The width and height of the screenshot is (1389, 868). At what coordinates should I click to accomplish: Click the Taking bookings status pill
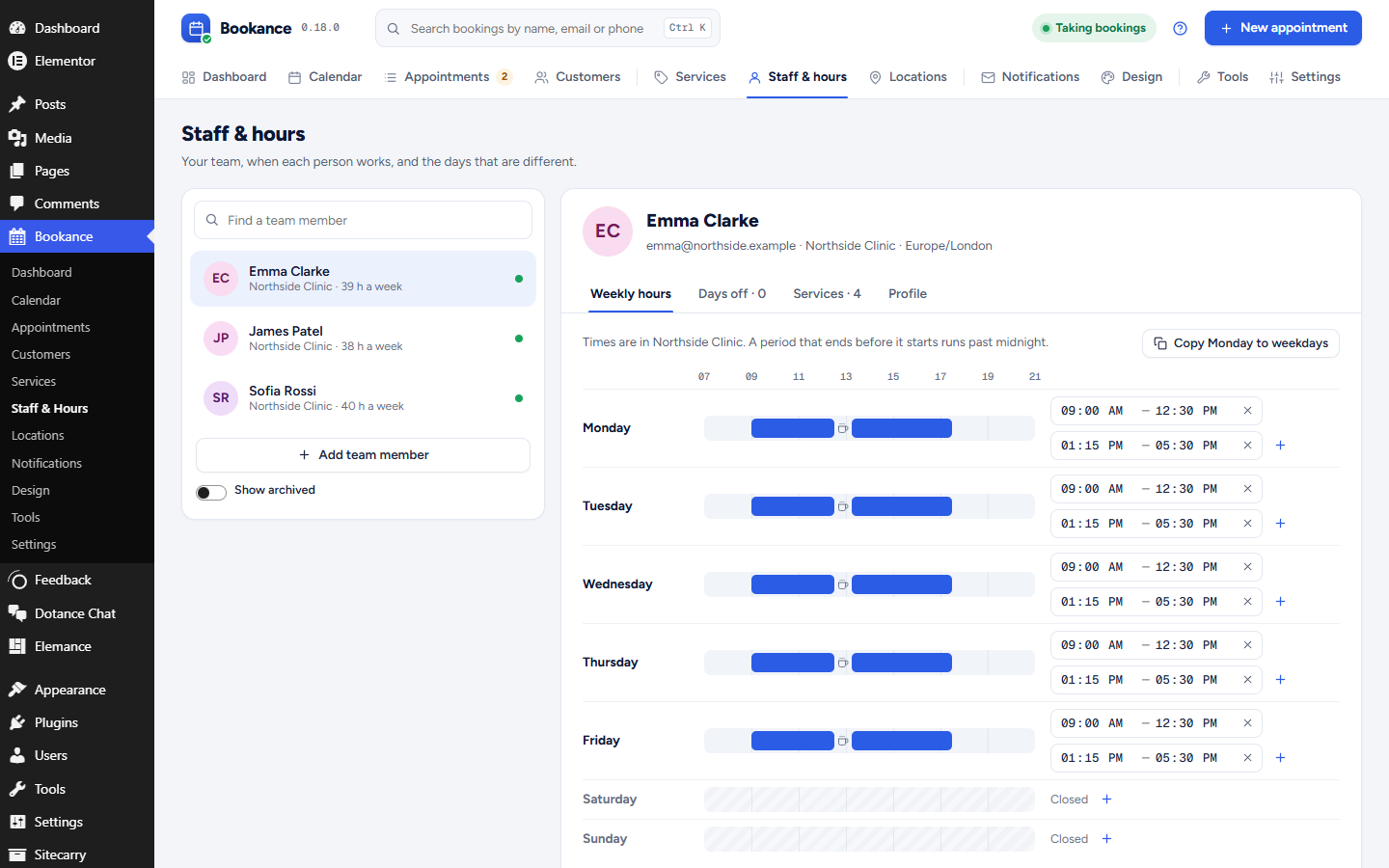(1094, 28)
